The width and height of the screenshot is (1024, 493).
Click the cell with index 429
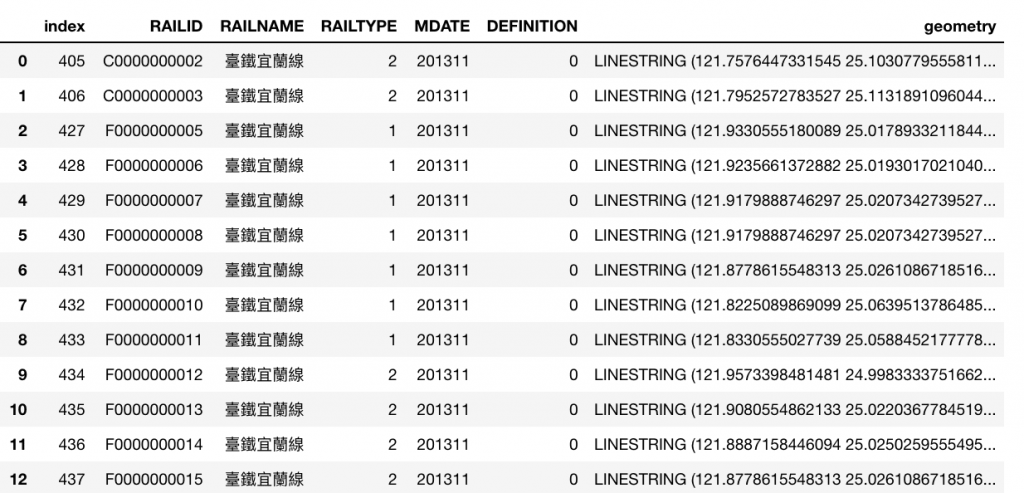click(71, 200)
